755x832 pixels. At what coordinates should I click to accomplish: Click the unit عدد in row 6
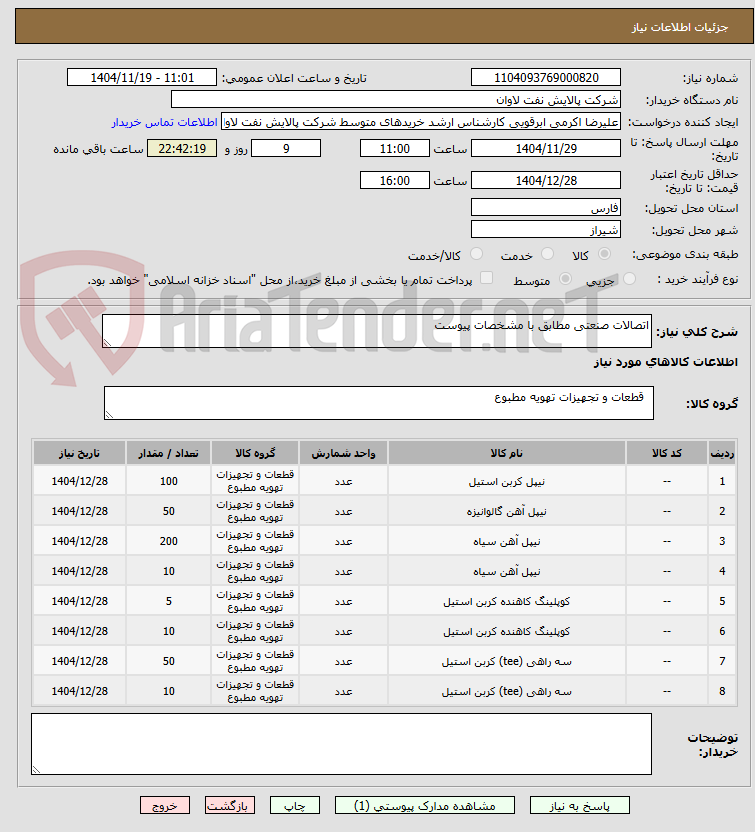click(343, 632)
